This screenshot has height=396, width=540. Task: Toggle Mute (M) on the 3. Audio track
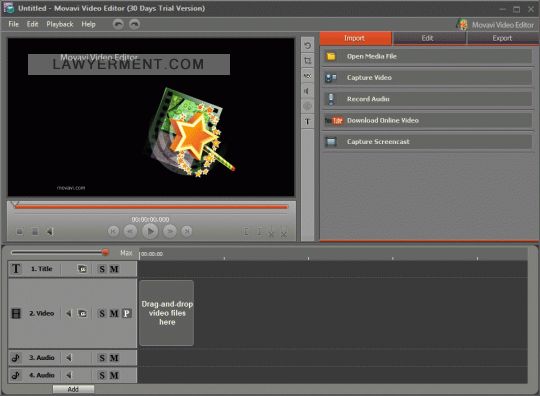[x=114, y=358]
